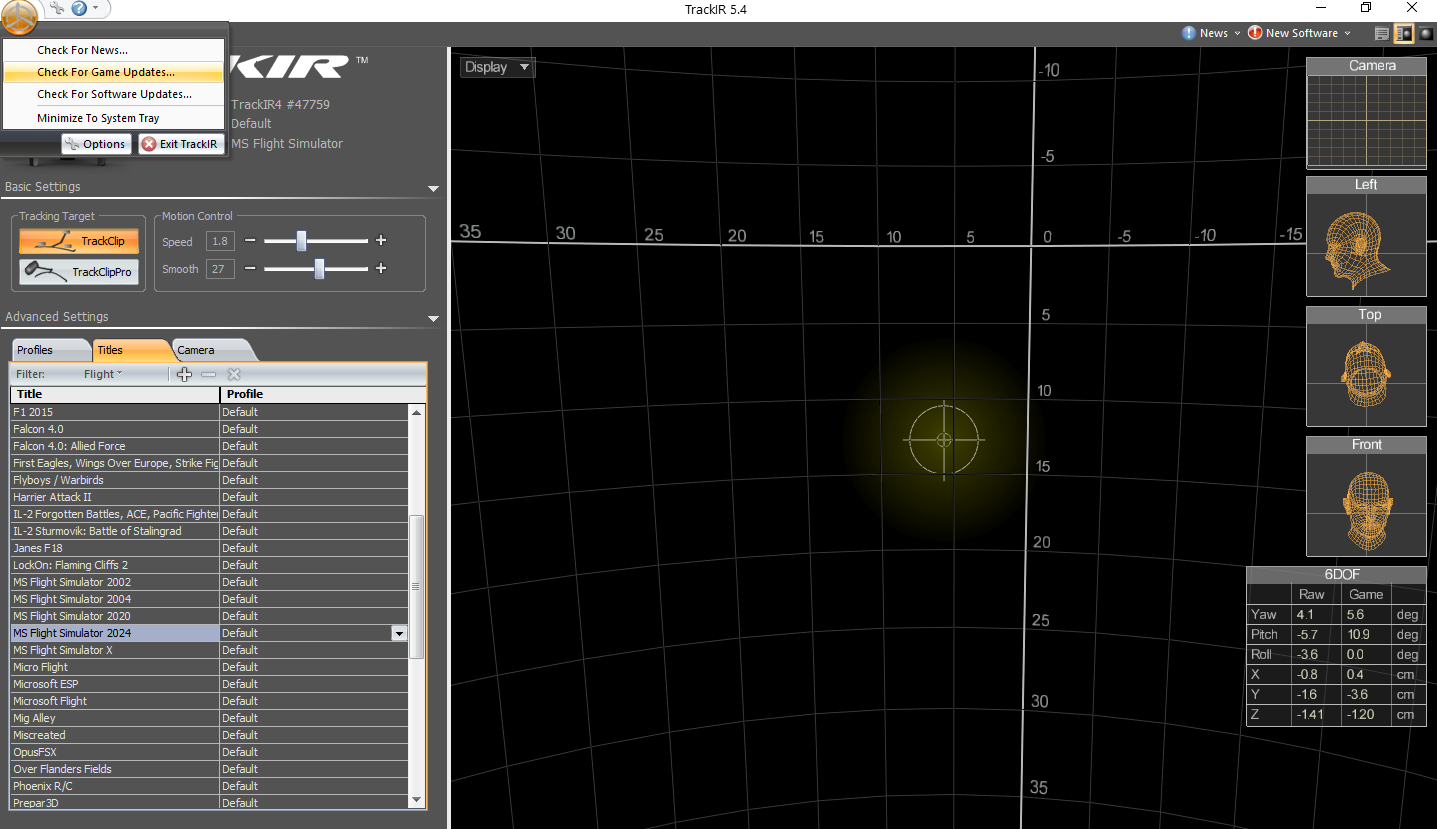Click the Camera view thumbnail

(1366, 113)
